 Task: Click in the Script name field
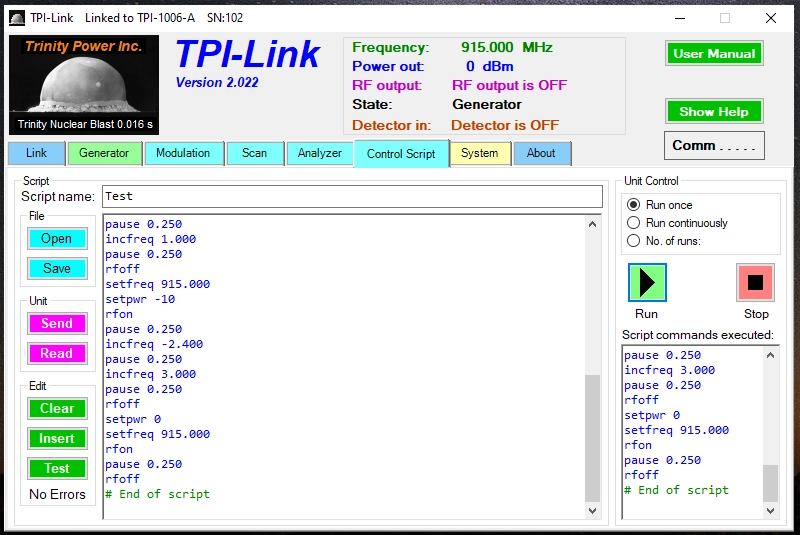click(352, 196)
